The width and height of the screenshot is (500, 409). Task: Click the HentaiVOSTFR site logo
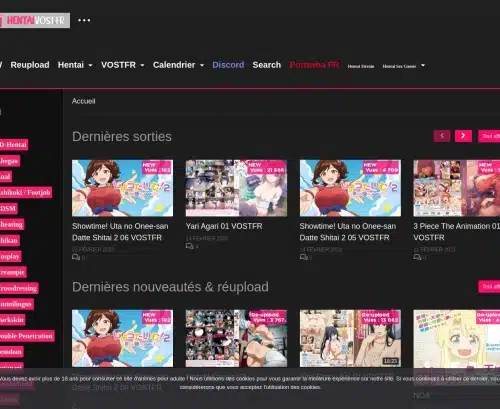[35, 20]
